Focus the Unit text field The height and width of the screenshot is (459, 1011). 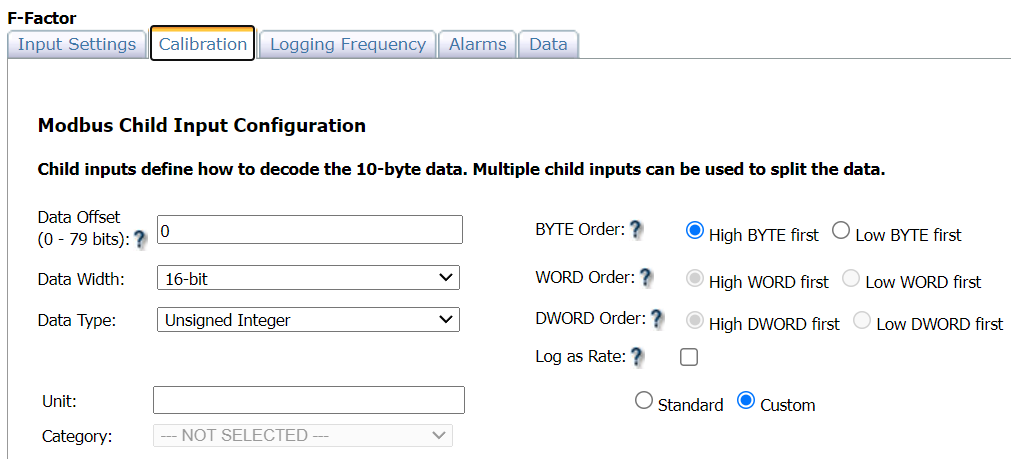click(308, 400)
